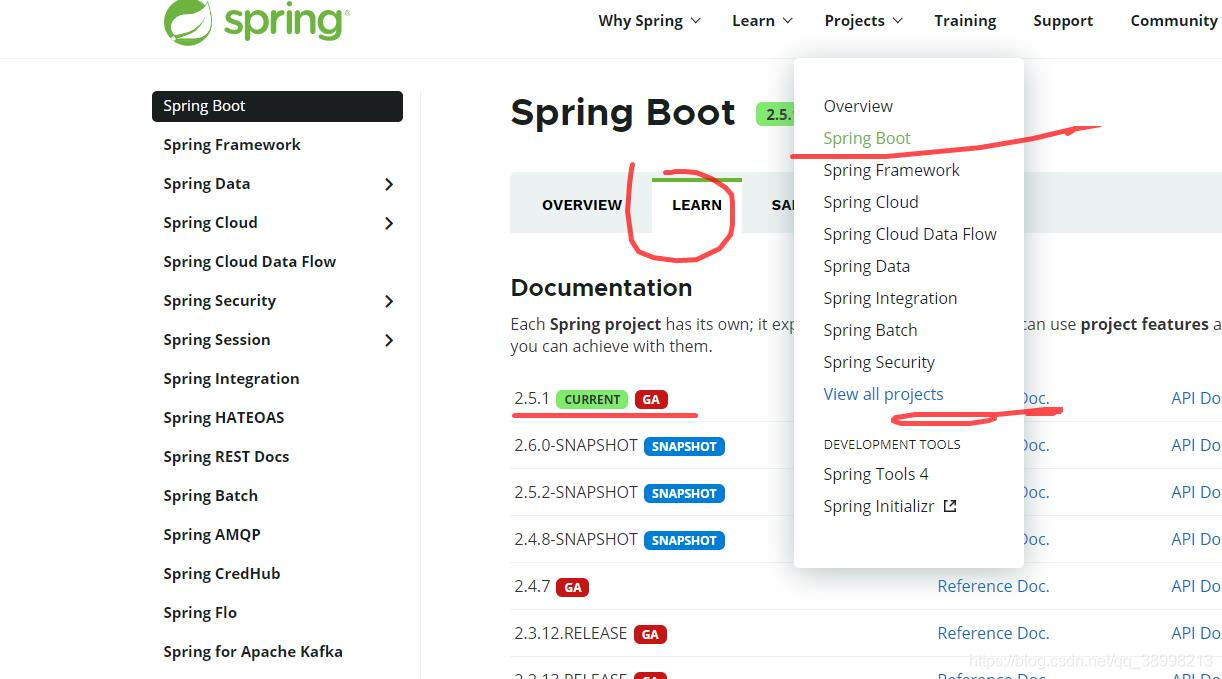Open Reference Doc. for version 2.4.7
This screenshot has height=679, width=1222.
click(993, 586)
